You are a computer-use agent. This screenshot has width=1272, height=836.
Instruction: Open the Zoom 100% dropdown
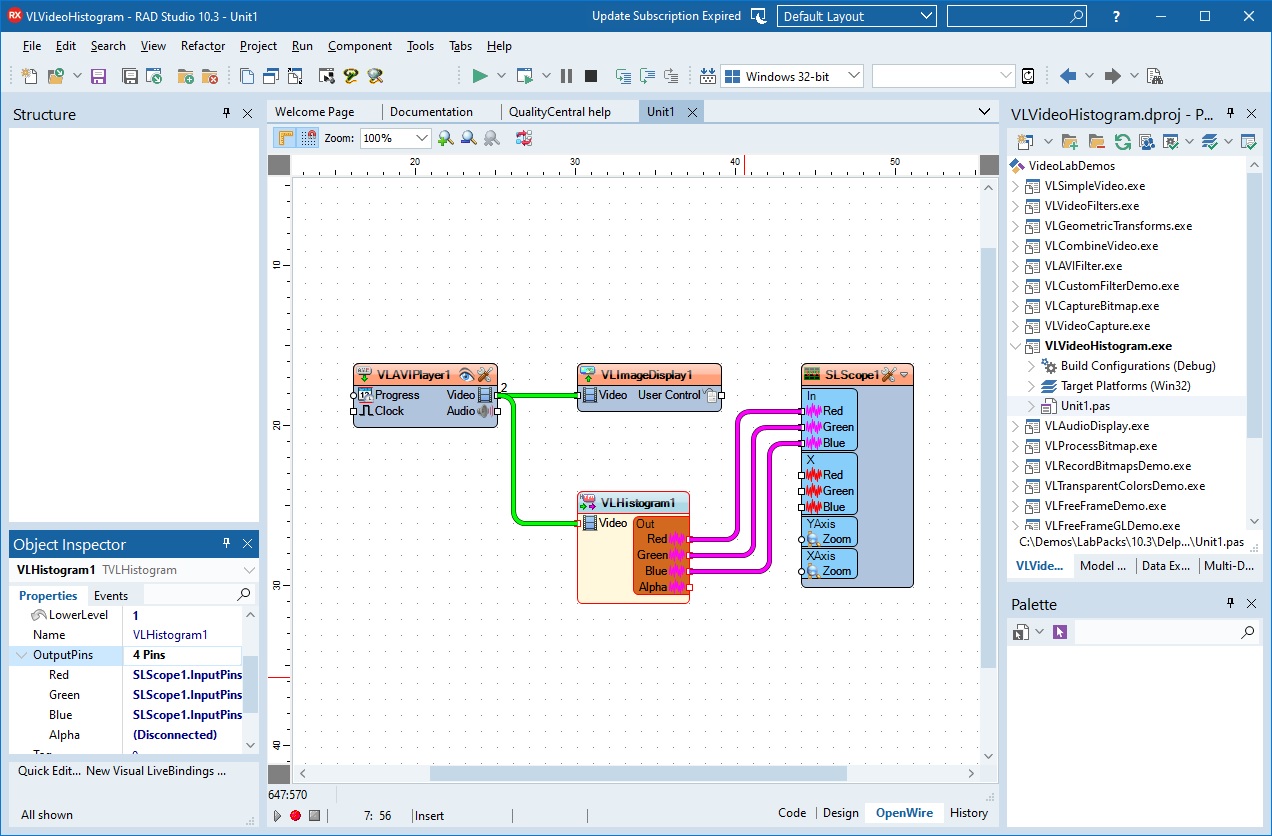point(421,139)
